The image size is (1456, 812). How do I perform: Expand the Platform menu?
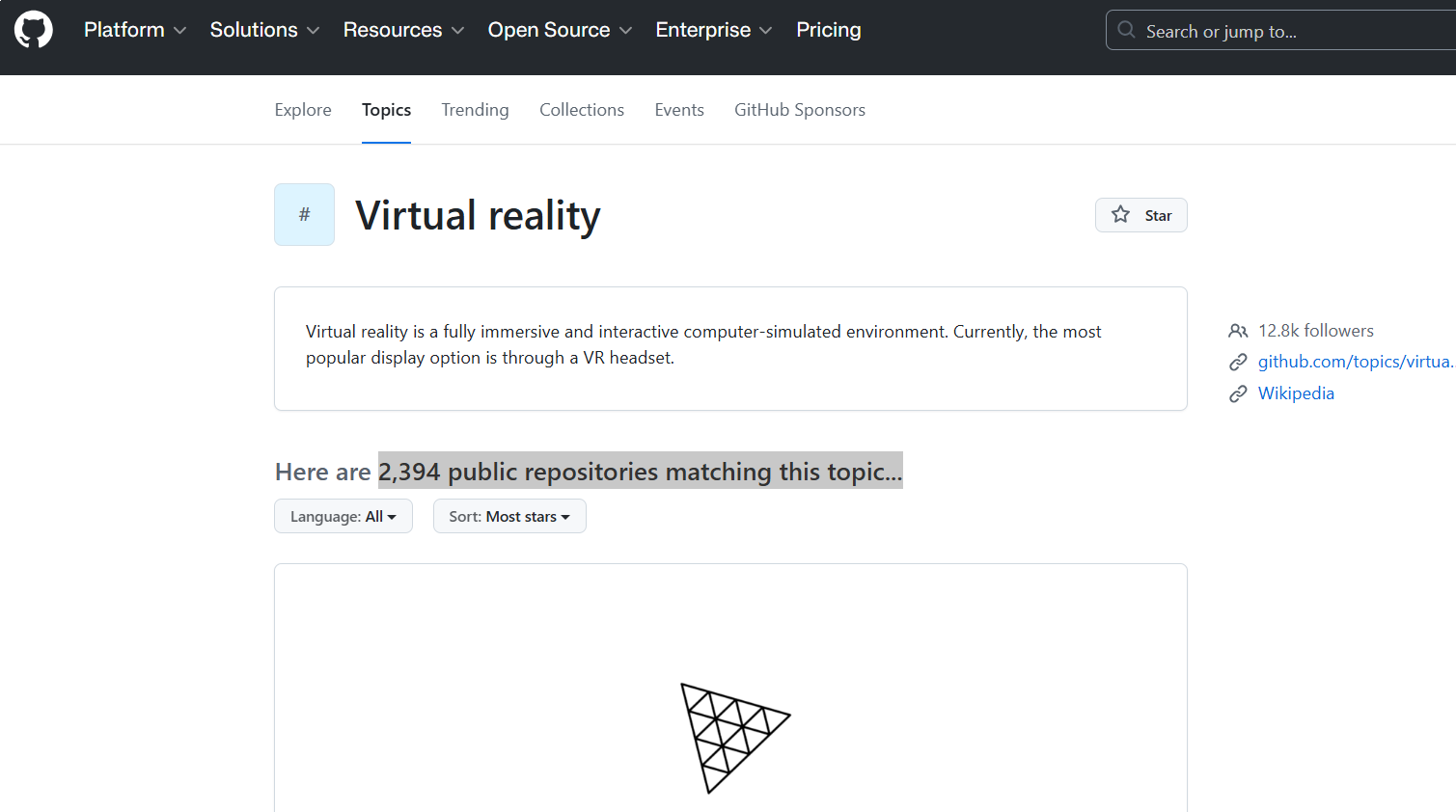pos(135,30)
